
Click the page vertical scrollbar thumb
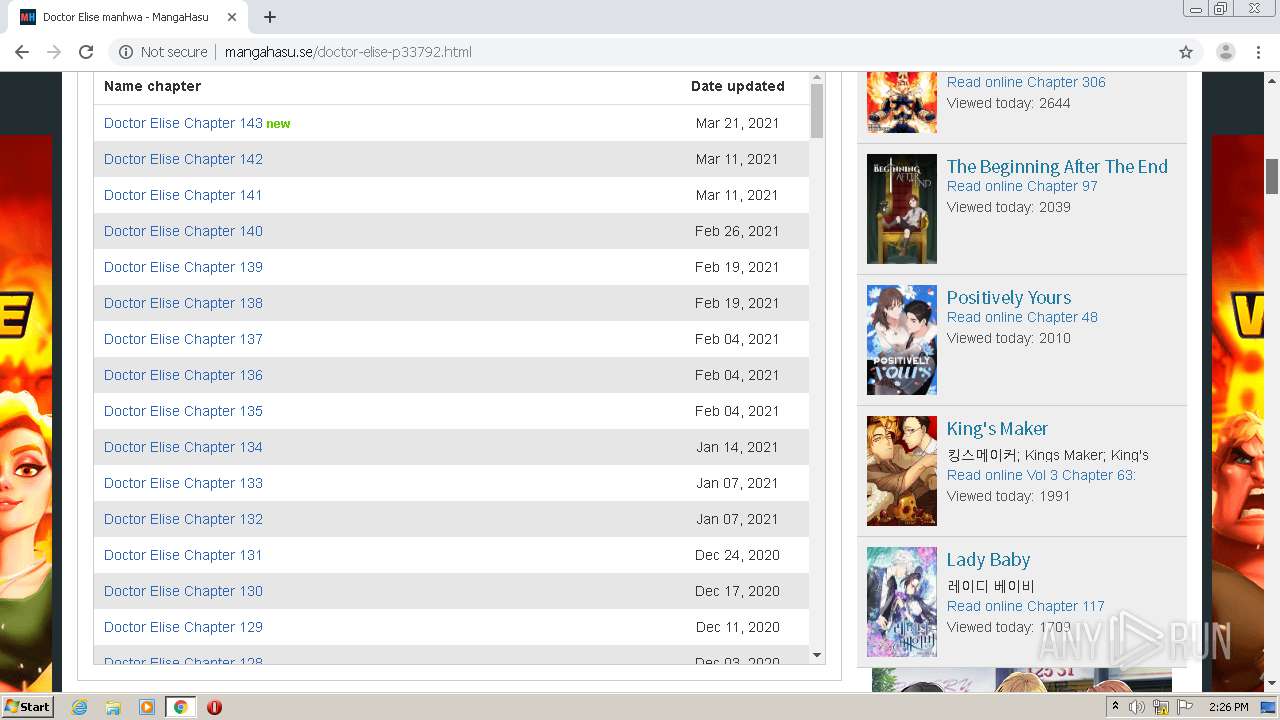1272,176
